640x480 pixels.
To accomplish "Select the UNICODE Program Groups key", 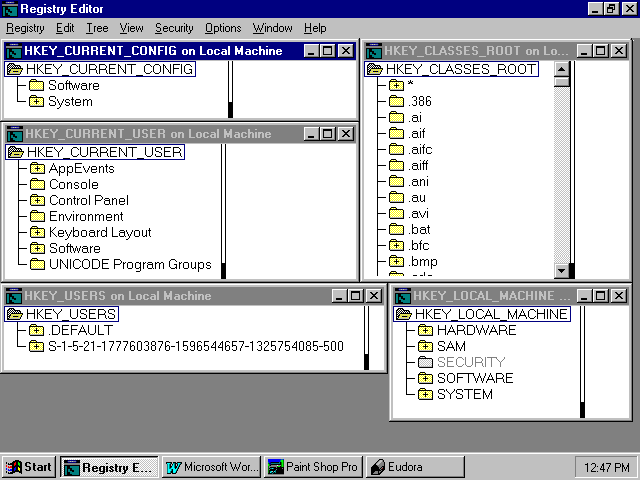I will [x=130, y=265].
